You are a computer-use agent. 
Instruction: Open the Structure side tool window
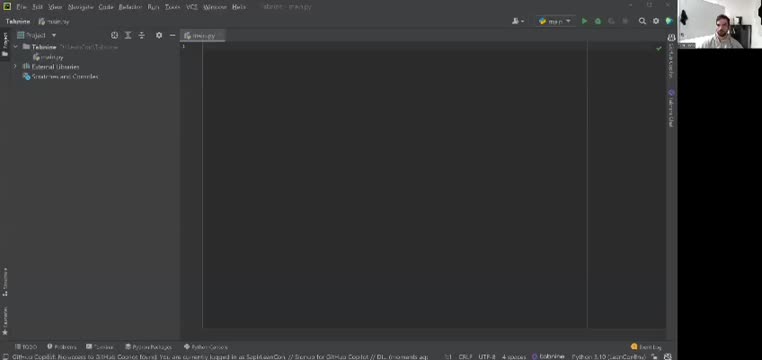click(x=5, y=282)
